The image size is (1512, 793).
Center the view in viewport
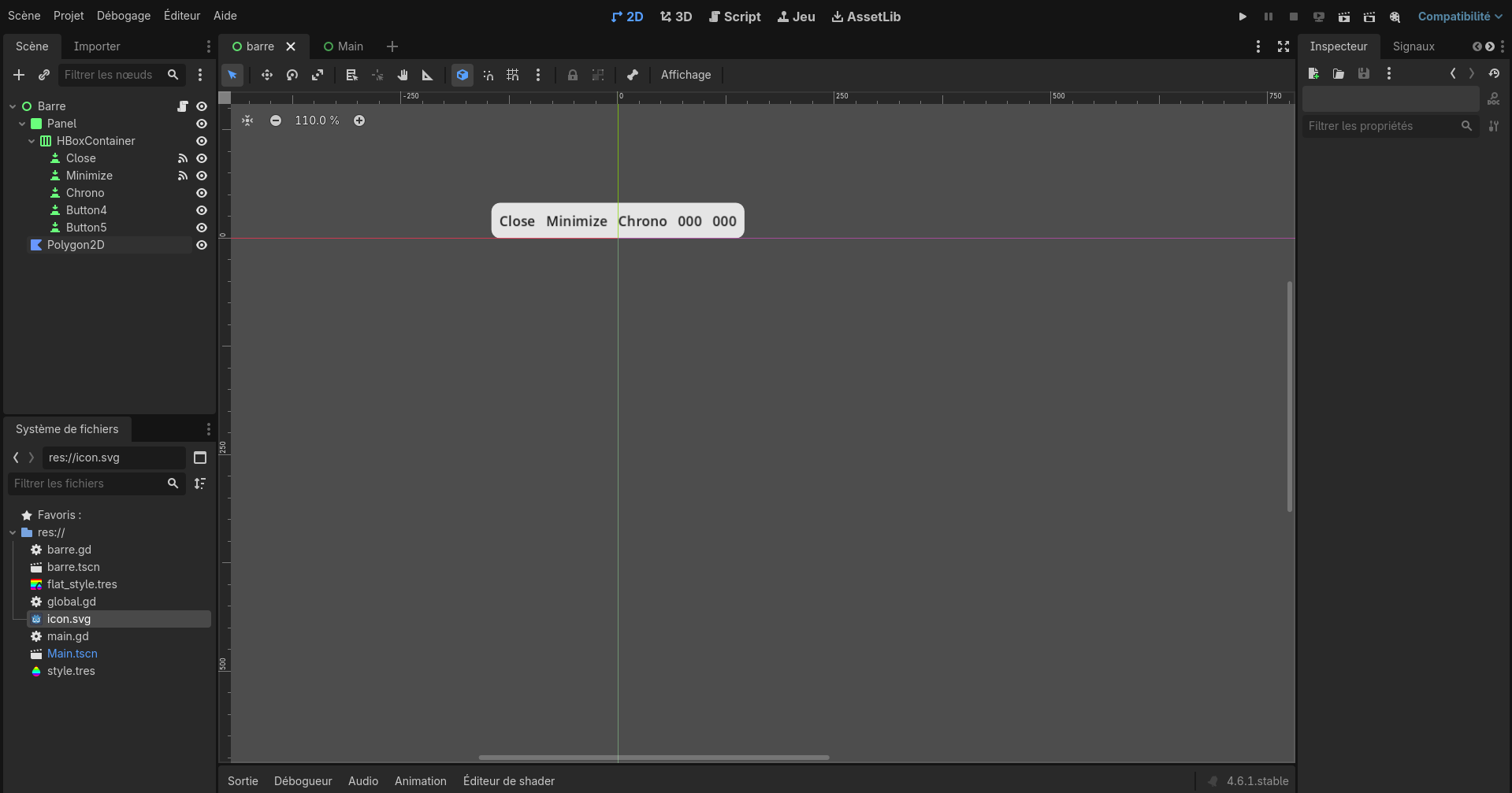[247, 120]
